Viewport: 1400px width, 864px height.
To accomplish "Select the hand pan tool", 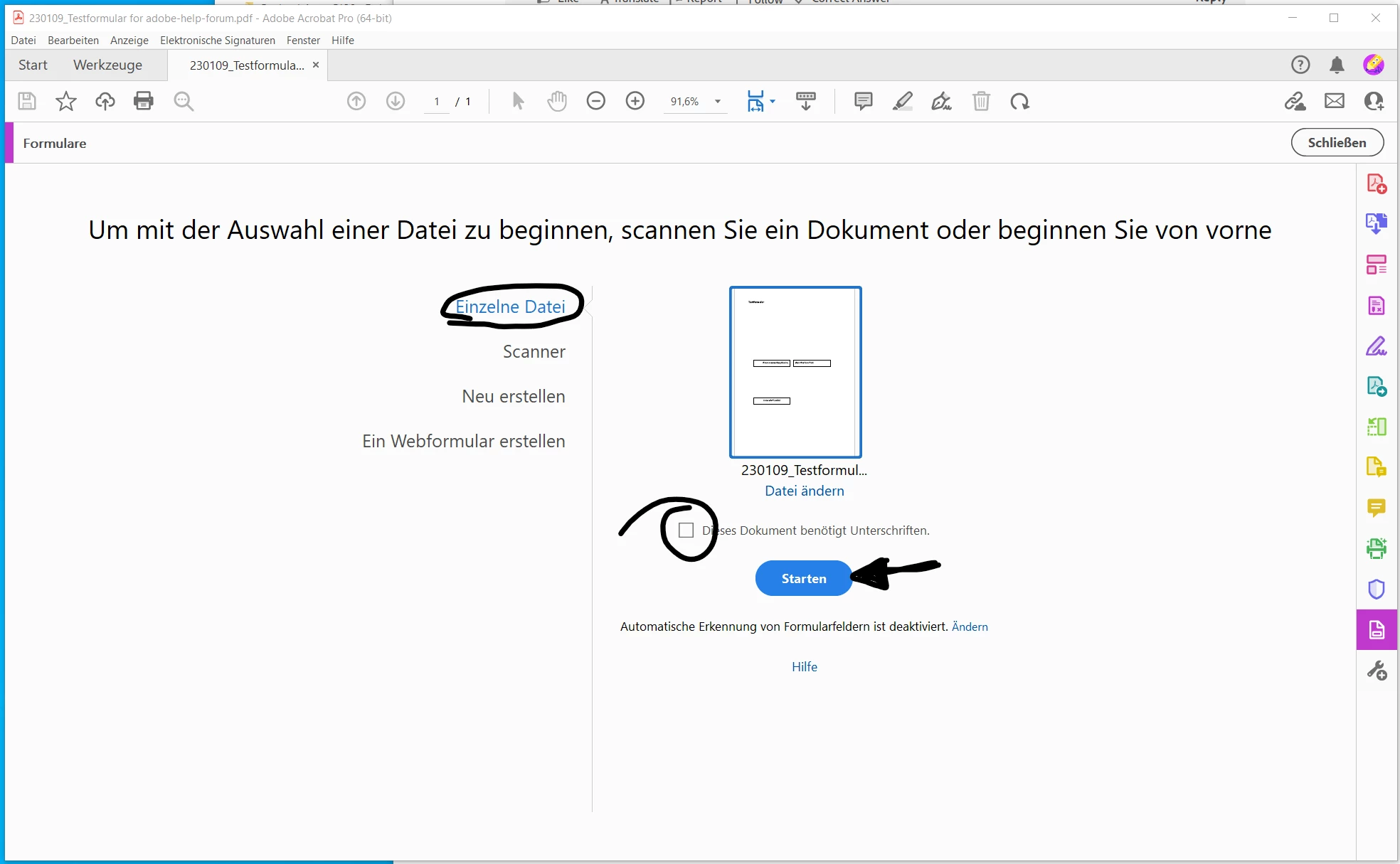I will pos(557,101).
